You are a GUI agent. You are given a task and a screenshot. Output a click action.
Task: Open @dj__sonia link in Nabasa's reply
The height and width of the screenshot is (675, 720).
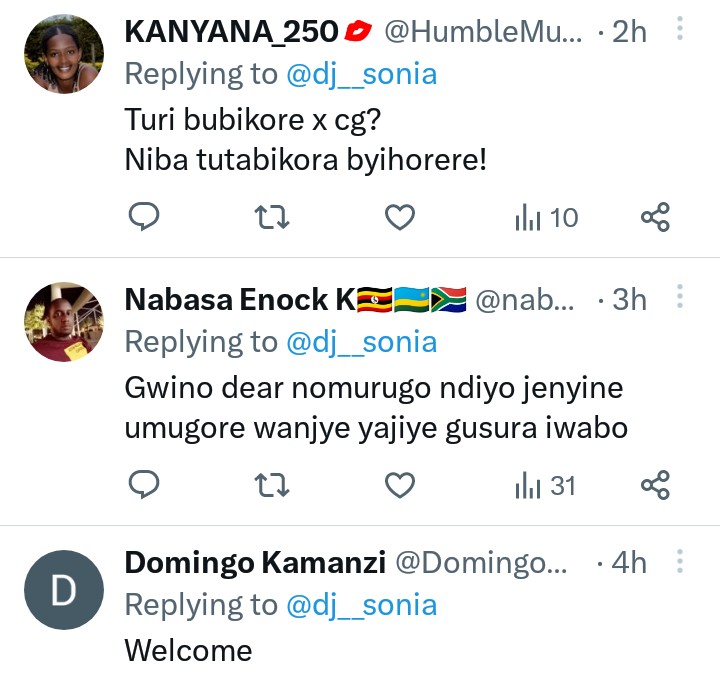click(x=361, y=342)
